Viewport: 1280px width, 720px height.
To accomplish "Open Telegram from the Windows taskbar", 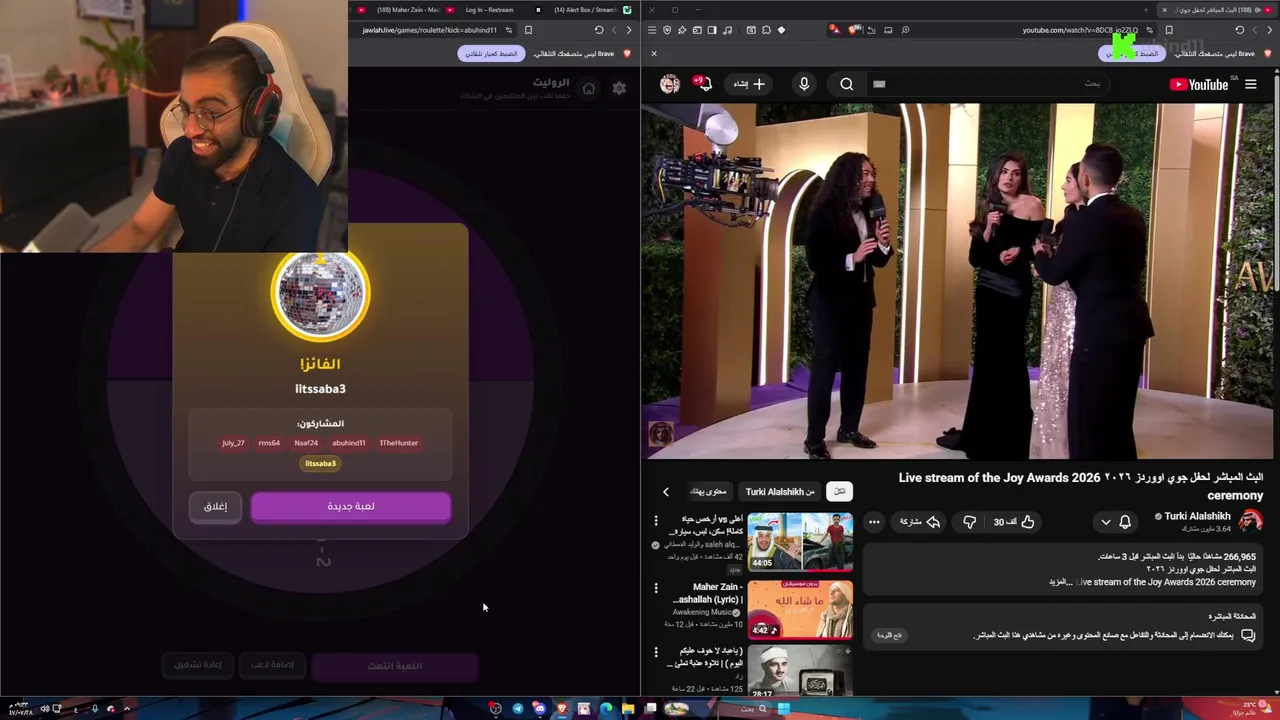I will tap(517, 709).
